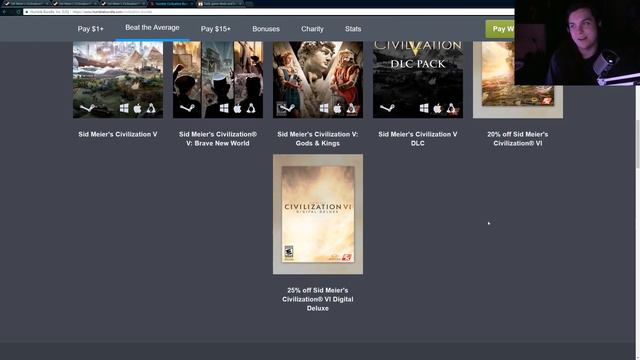
Task: Click Linux icon on Brave New World card
Action: 251,108
